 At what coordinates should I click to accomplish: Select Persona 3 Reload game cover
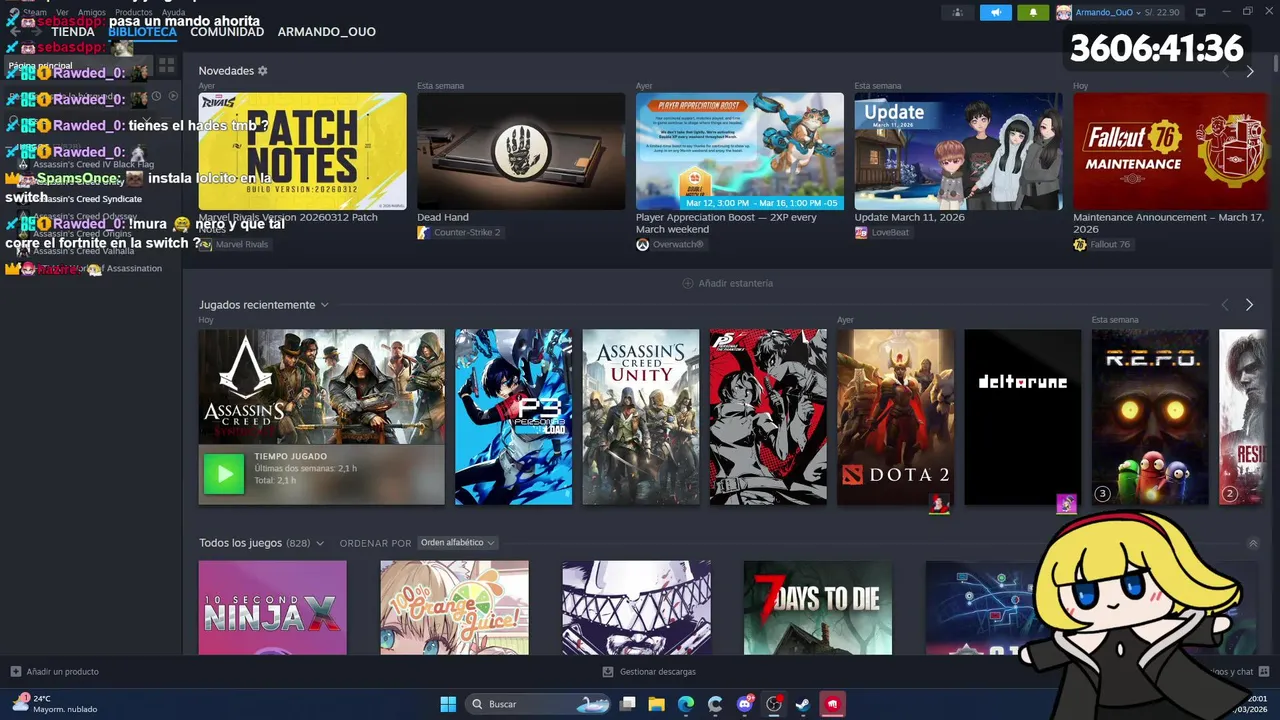[513, 417]
